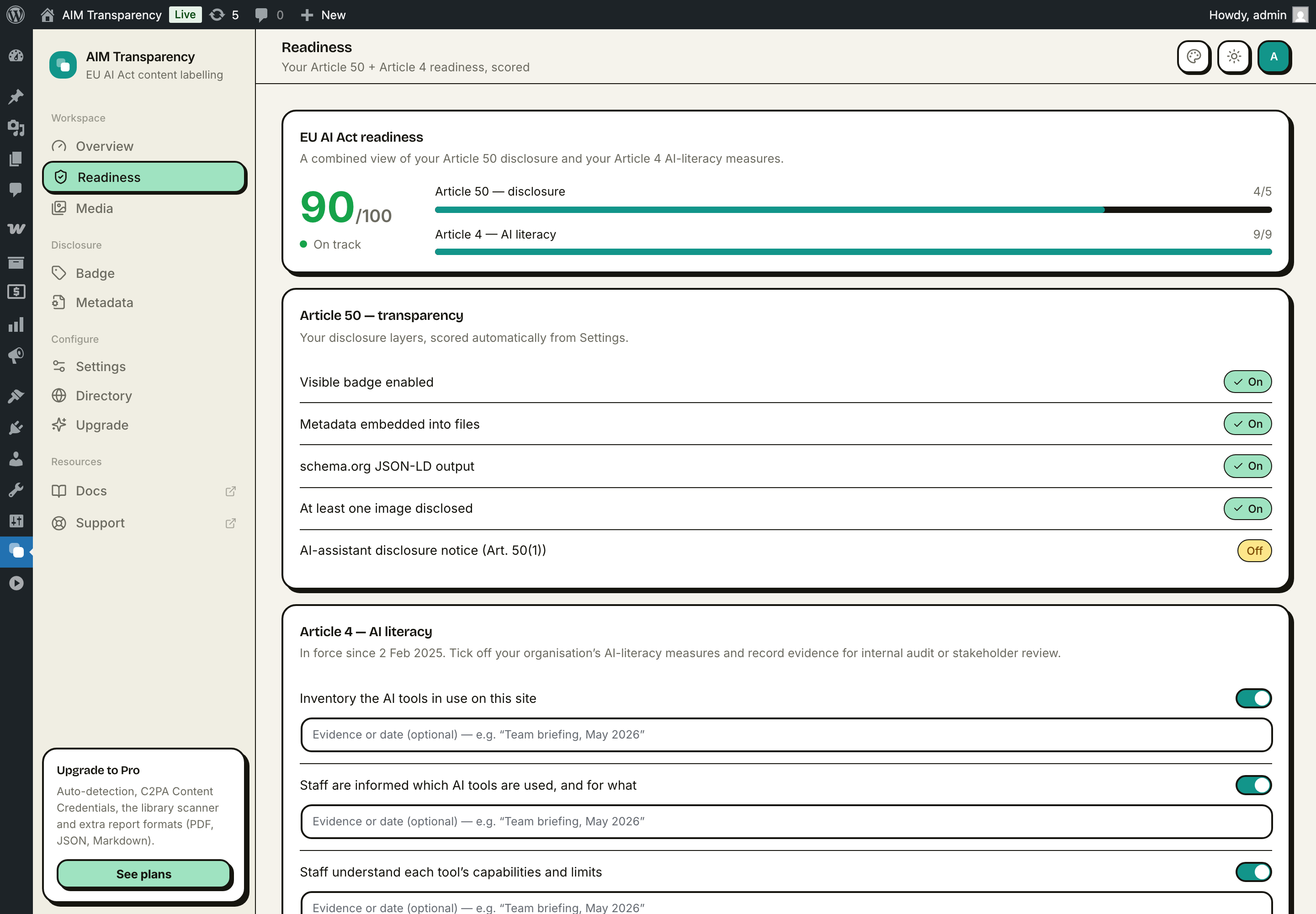
Task: Toggle Staff understand capabilities and limits switch
Action: pyautogui.click(x=1253, y=871)
